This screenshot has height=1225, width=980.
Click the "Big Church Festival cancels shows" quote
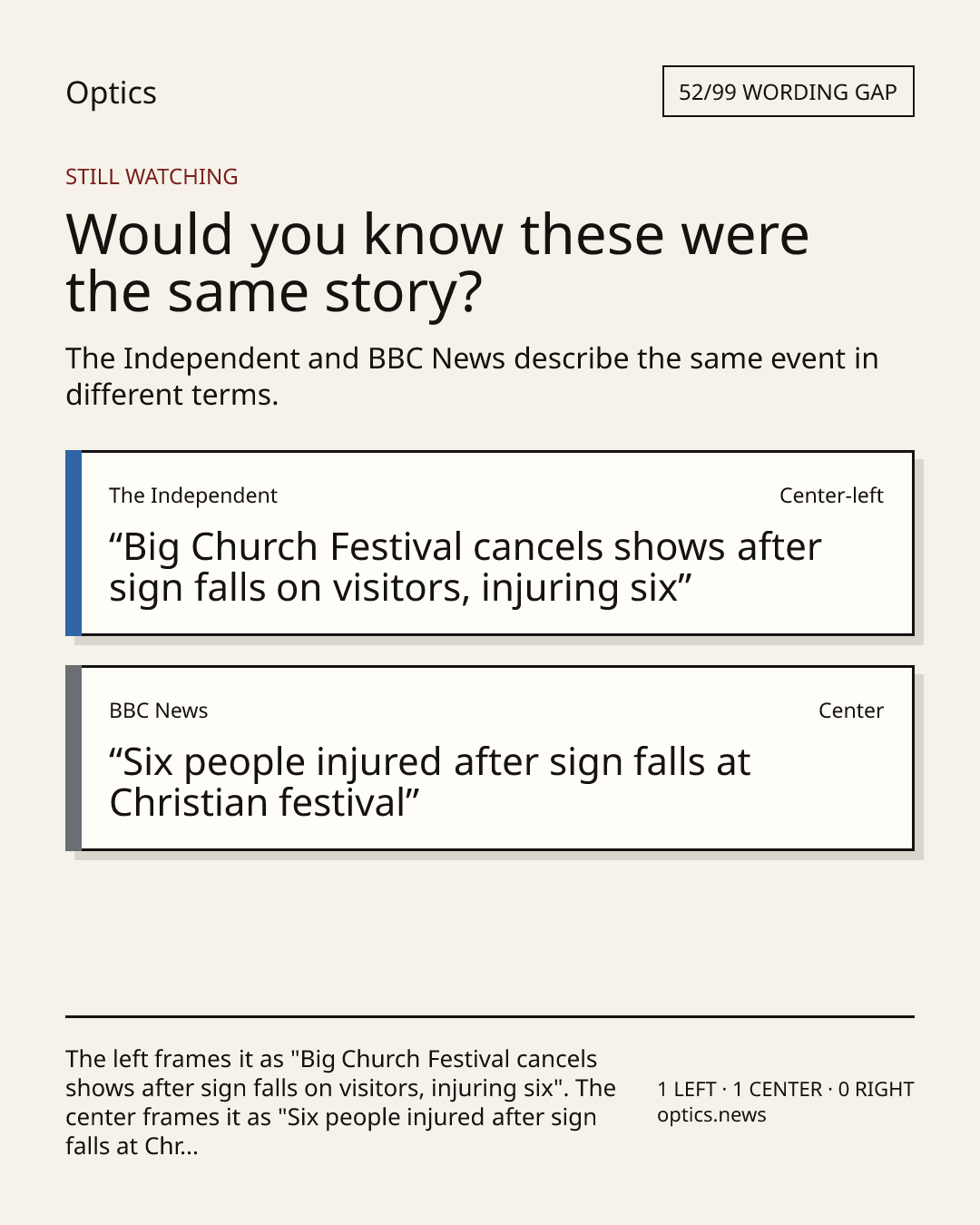tap(465, 567)
